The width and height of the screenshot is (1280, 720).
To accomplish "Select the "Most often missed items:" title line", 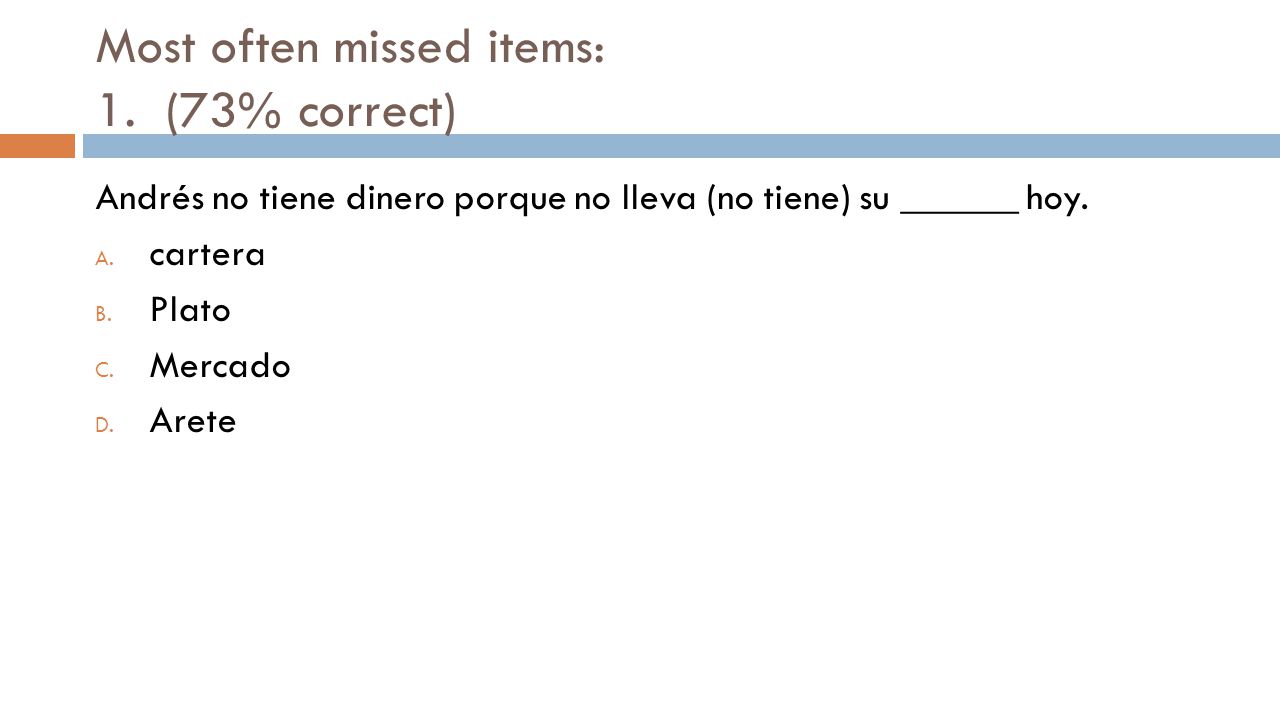I will click(350, 48).
